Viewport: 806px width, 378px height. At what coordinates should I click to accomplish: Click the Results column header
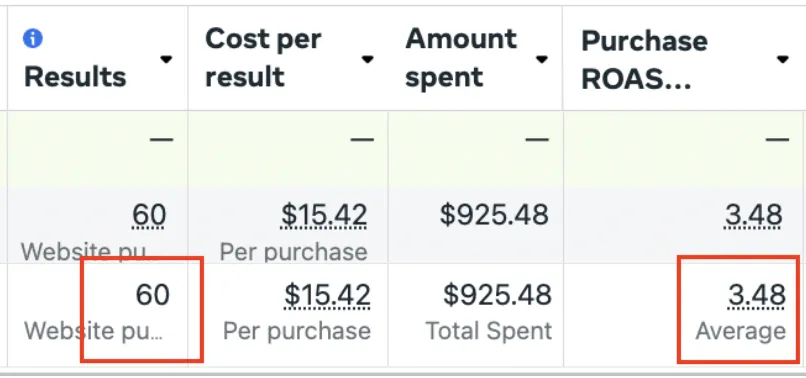[75, 78]
